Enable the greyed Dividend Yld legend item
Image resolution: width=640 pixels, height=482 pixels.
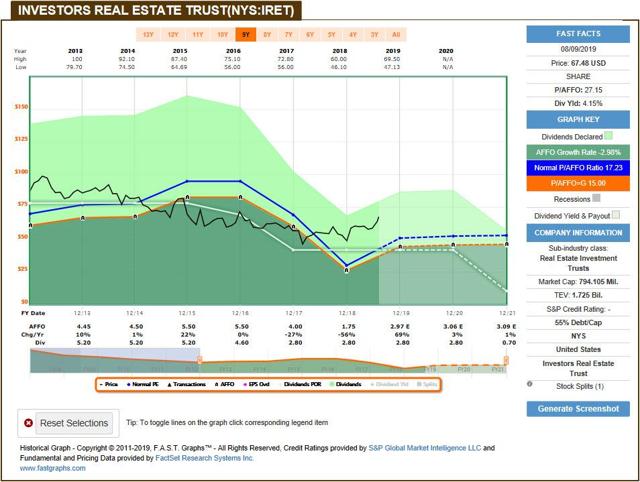tap(389, 384)
